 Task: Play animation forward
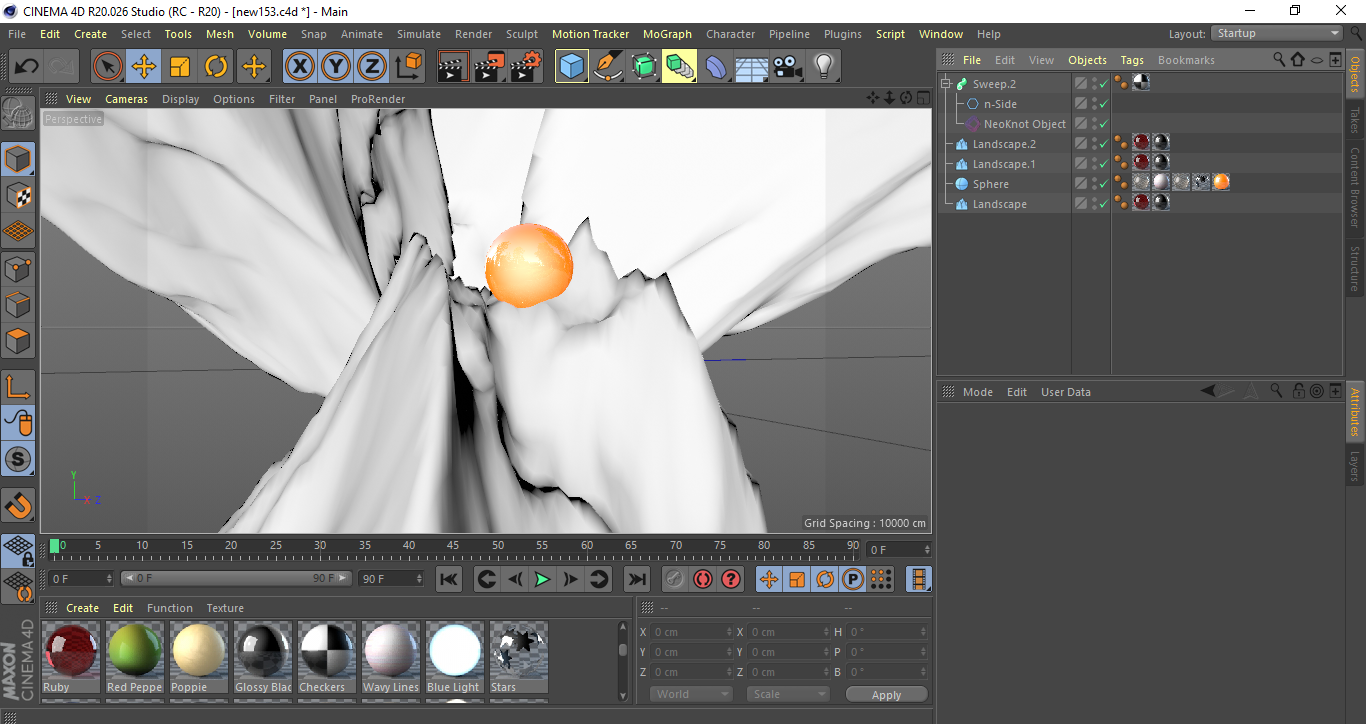coord(542,579)
